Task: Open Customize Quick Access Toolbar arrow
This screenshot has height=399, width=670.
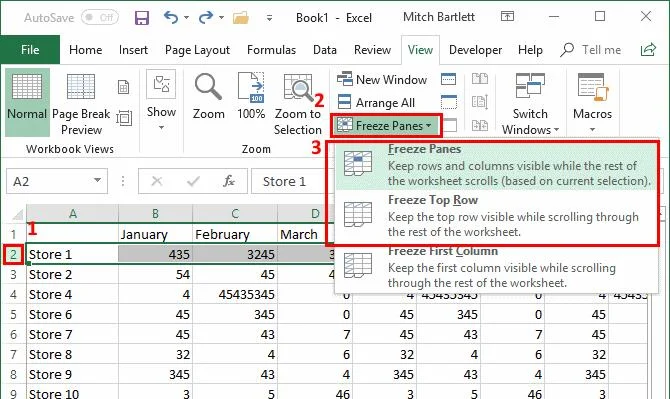Action: [x=269, y=18]
